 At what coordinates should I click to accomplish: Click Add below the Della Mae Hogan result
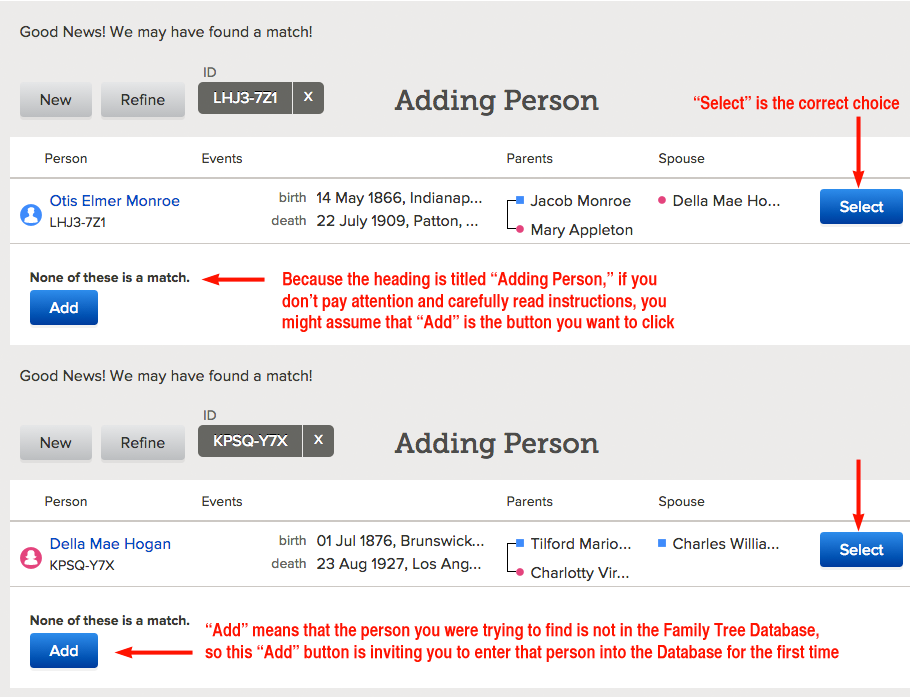[64, 651]
